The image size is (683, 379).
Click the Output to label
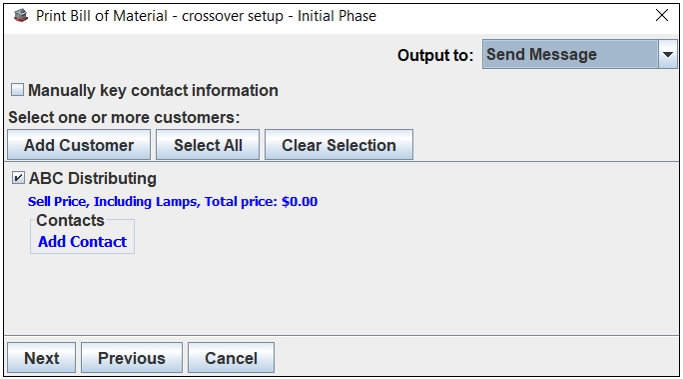435,55
